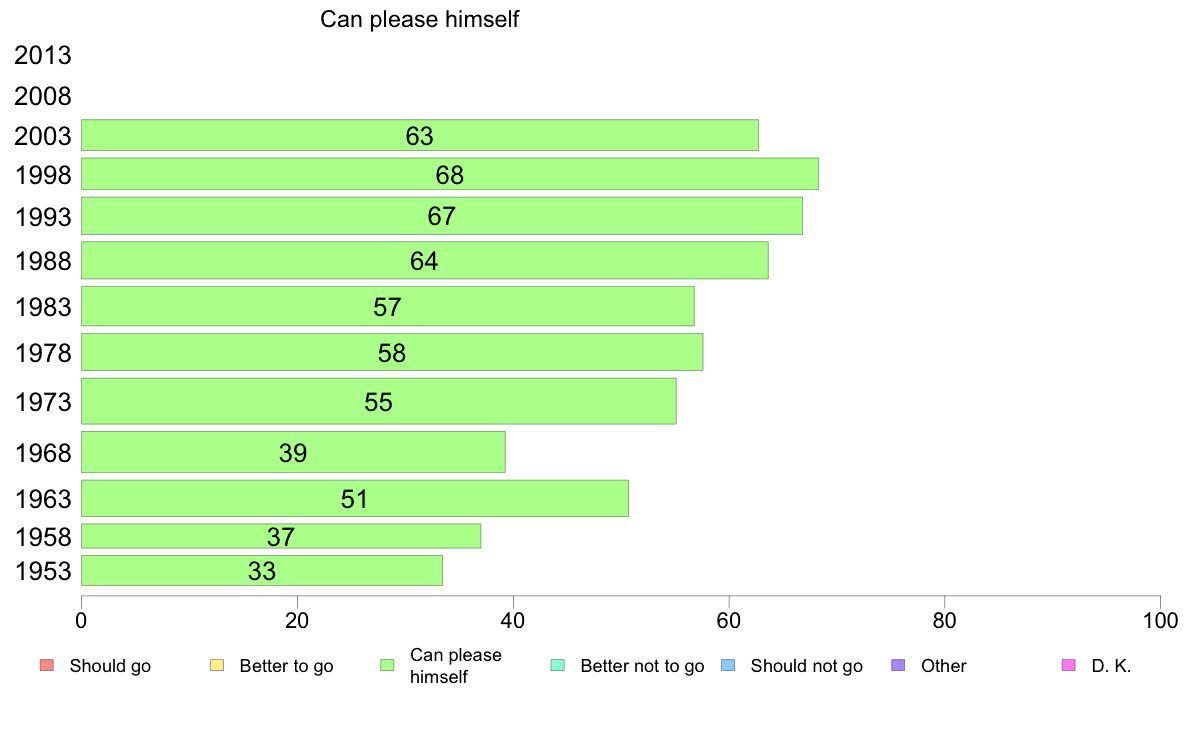Click the chart title Can please himself
1188x736 pixels.
click(419, 19)
